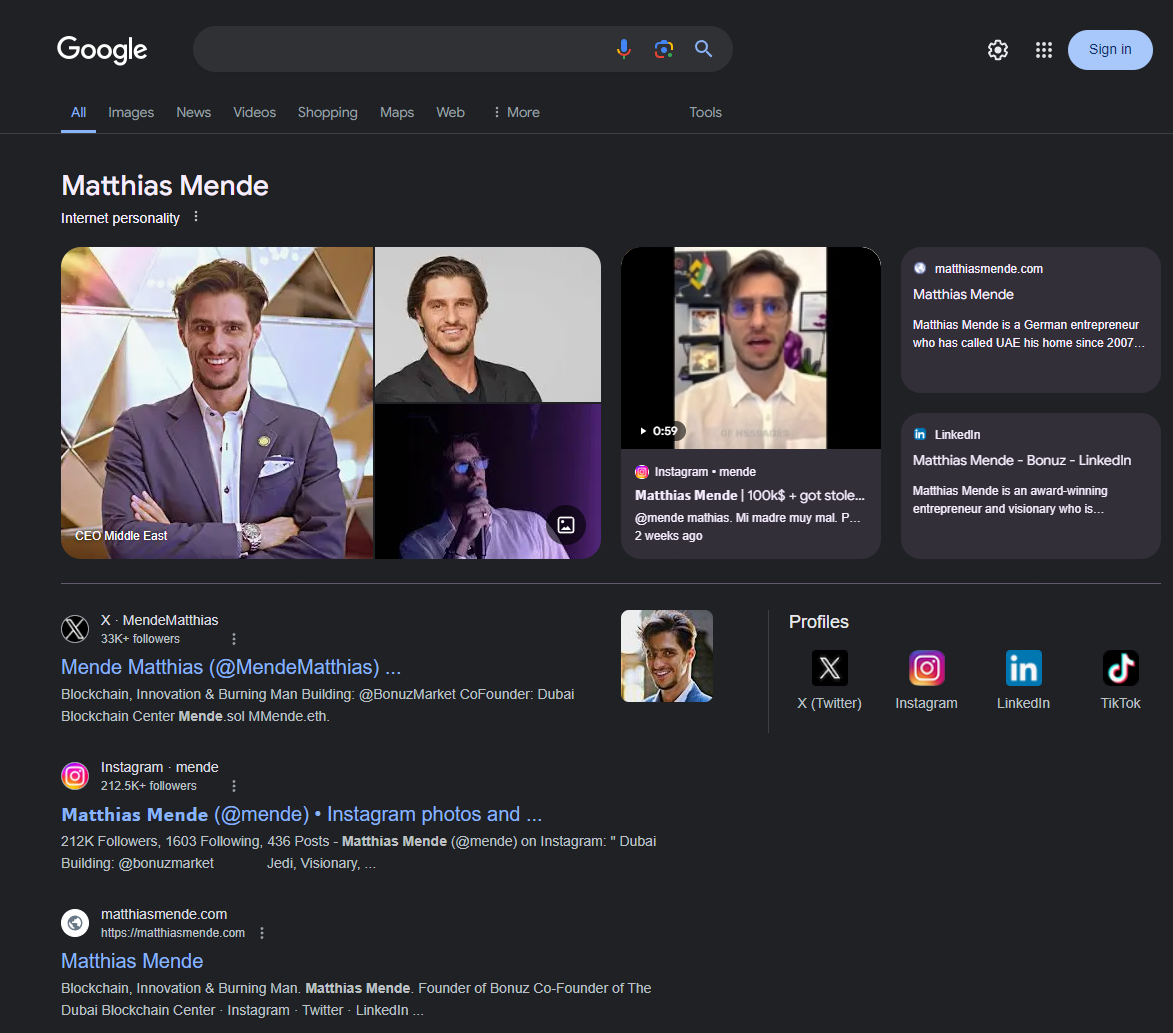Open the Mende Matthias (@MendeMatthias) link
1173x1033 pixels.
(231, 667)
